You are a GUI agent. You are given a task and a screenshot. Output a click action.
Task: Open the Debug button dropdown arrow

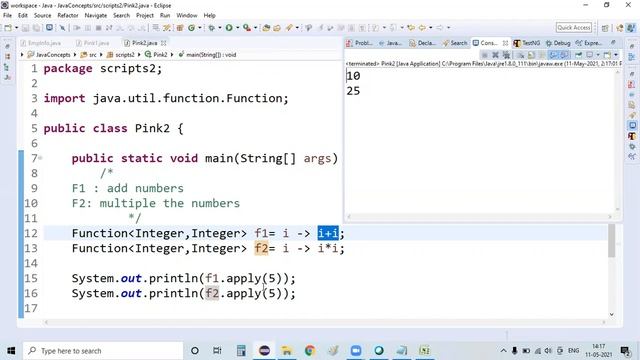220,28
